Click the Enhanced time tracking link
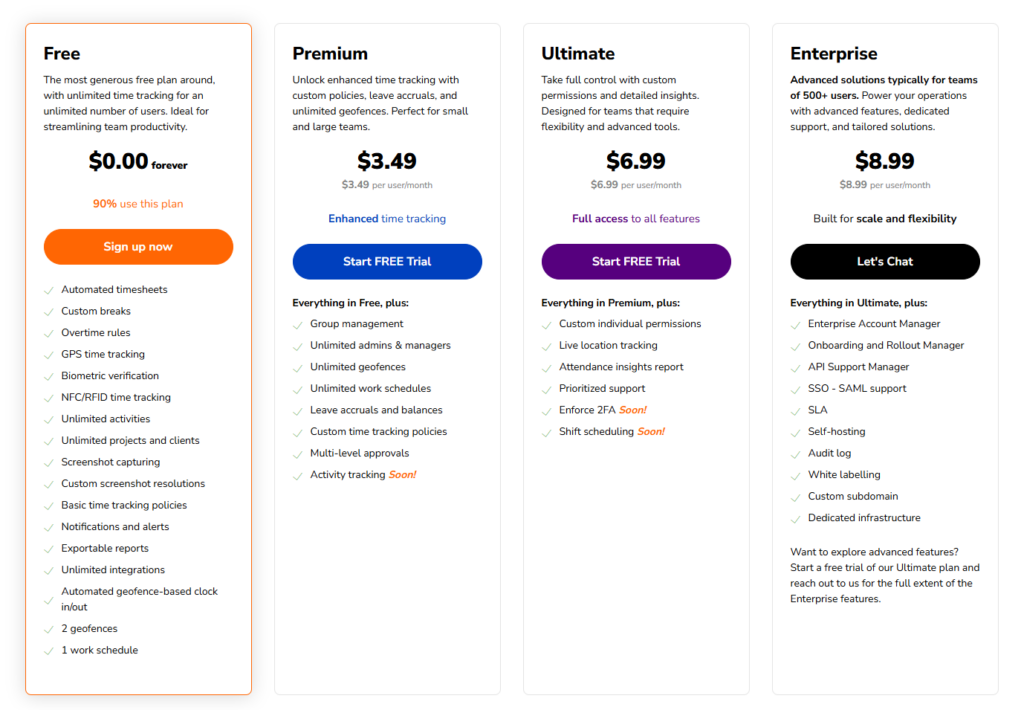 [386, 217]
